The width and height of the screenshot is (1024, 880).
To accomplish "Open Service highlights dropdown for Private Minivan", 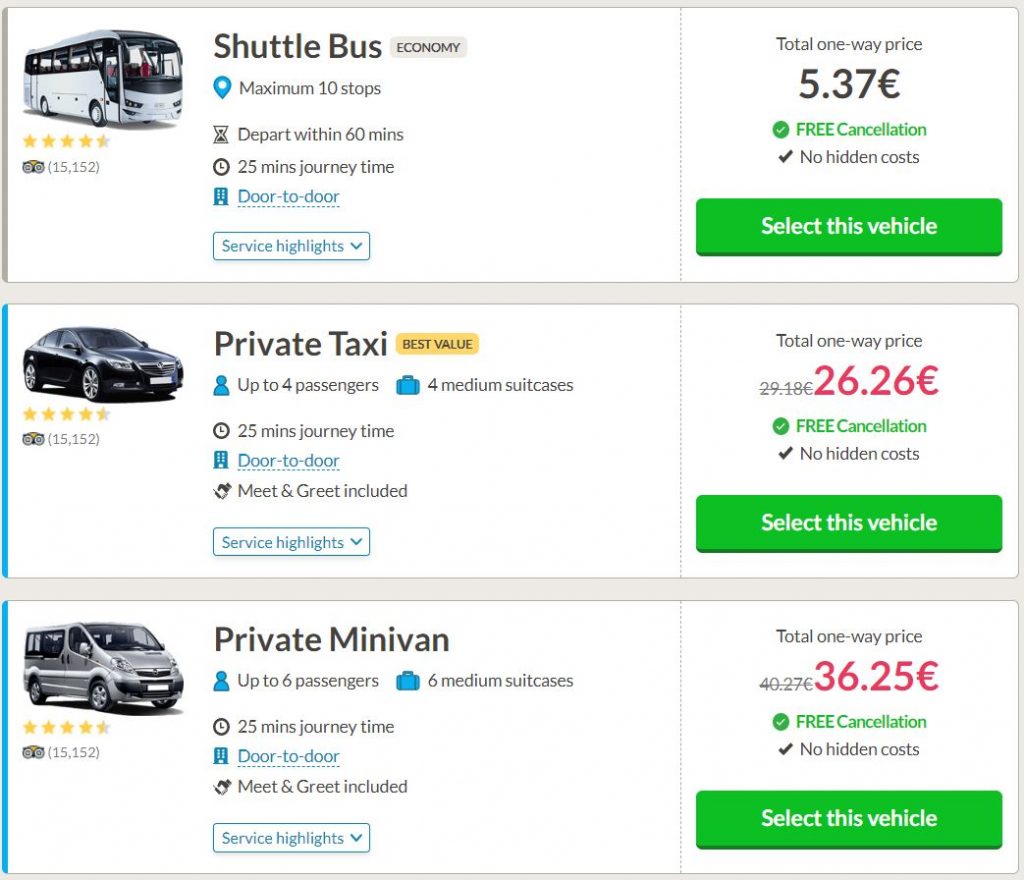I will [x=291, y=838].
